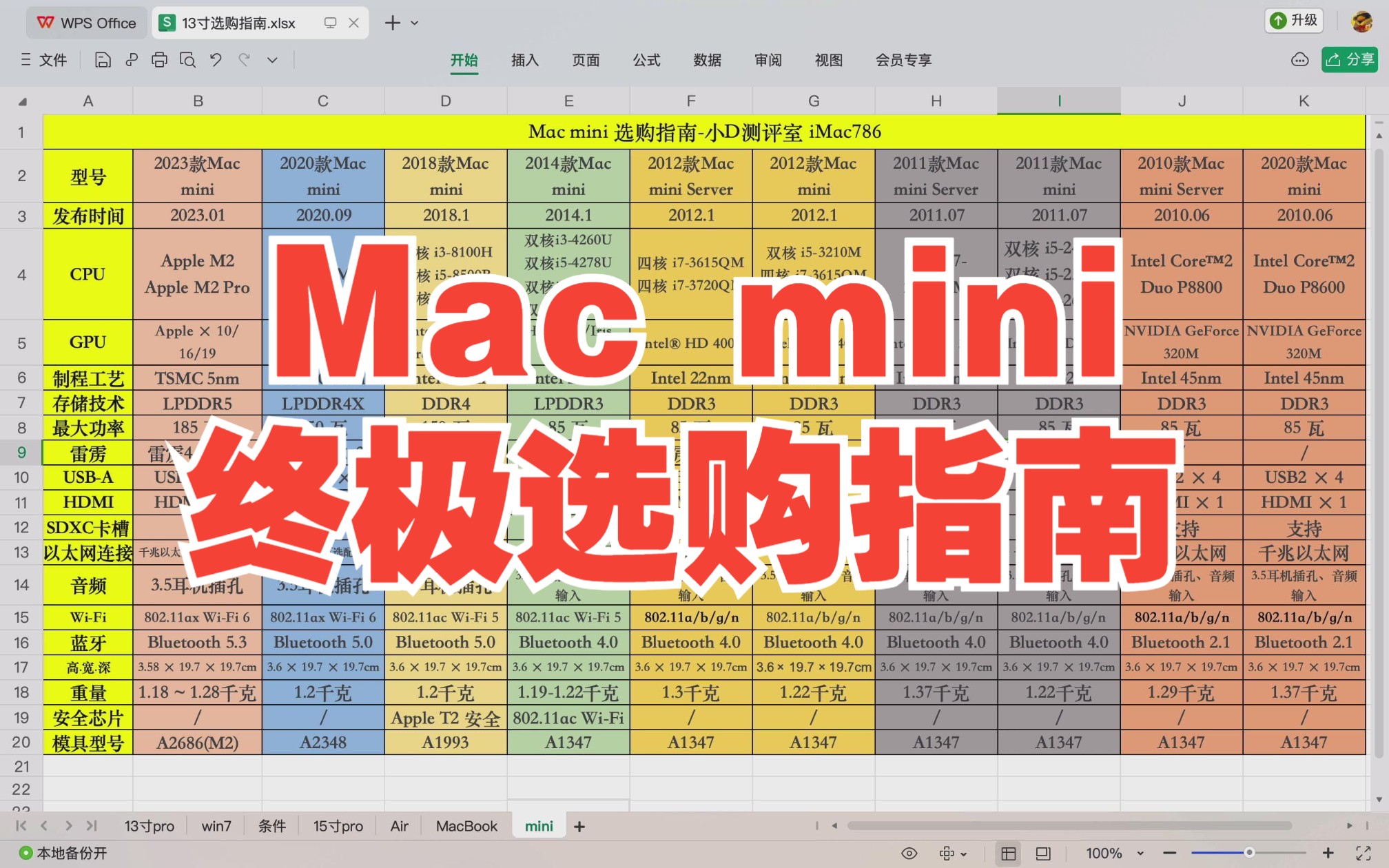Undo the last action
The height and width of the screenshot is (868, 1389).
coord(215,60)
